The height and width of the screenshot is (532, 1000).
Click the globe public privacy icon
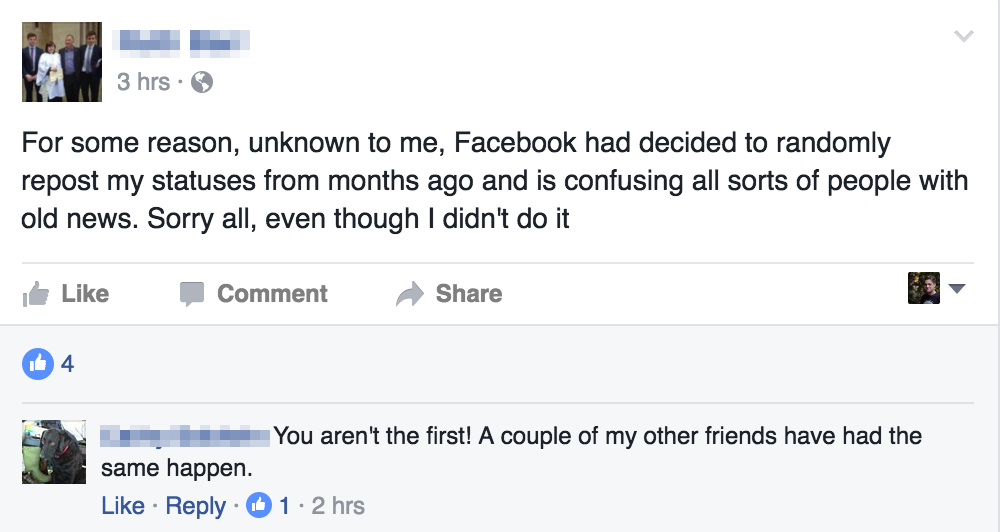[201, 82]
